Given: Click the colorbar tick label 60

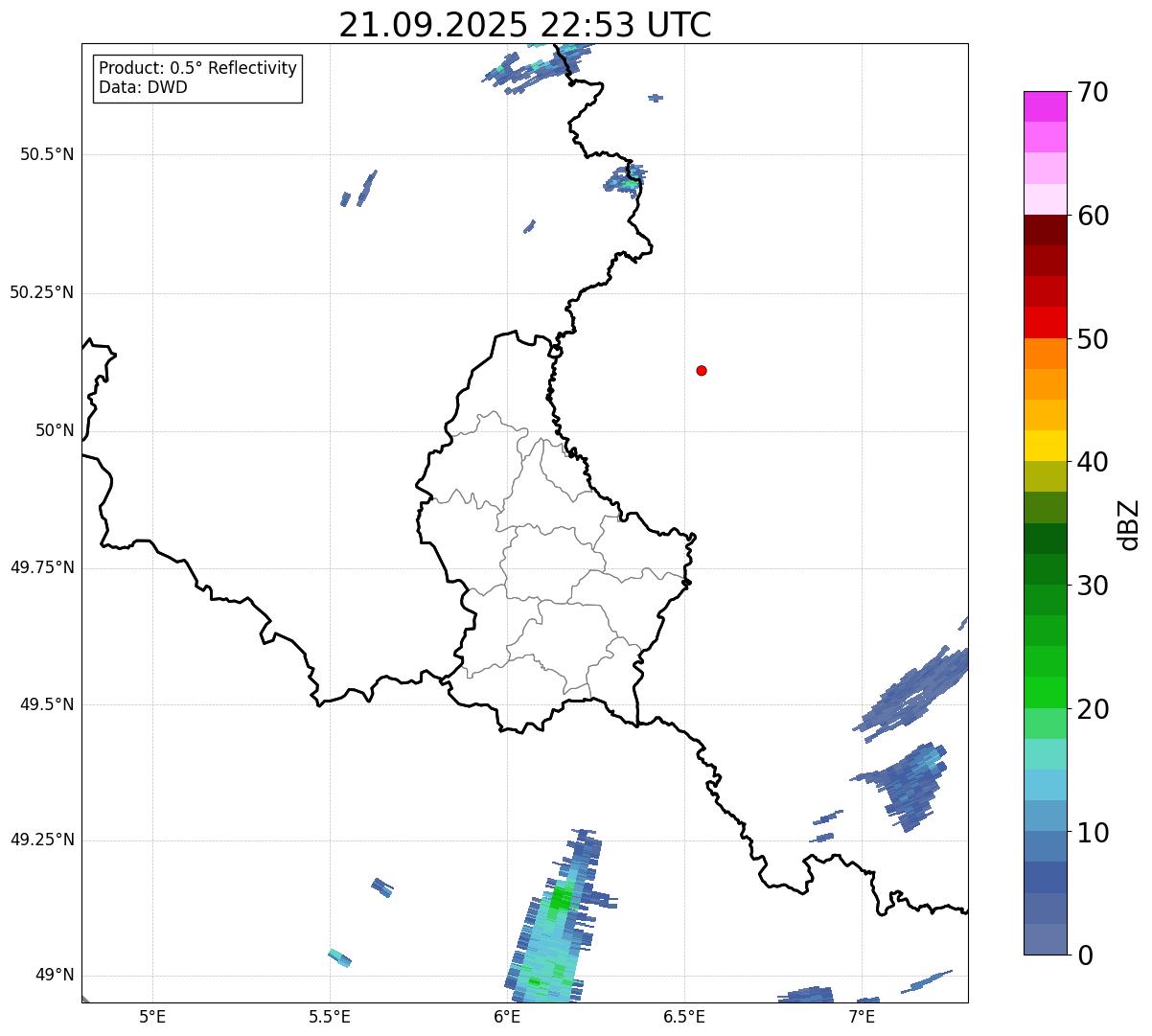Looking at the screenshot, I should coord(1093,216).
